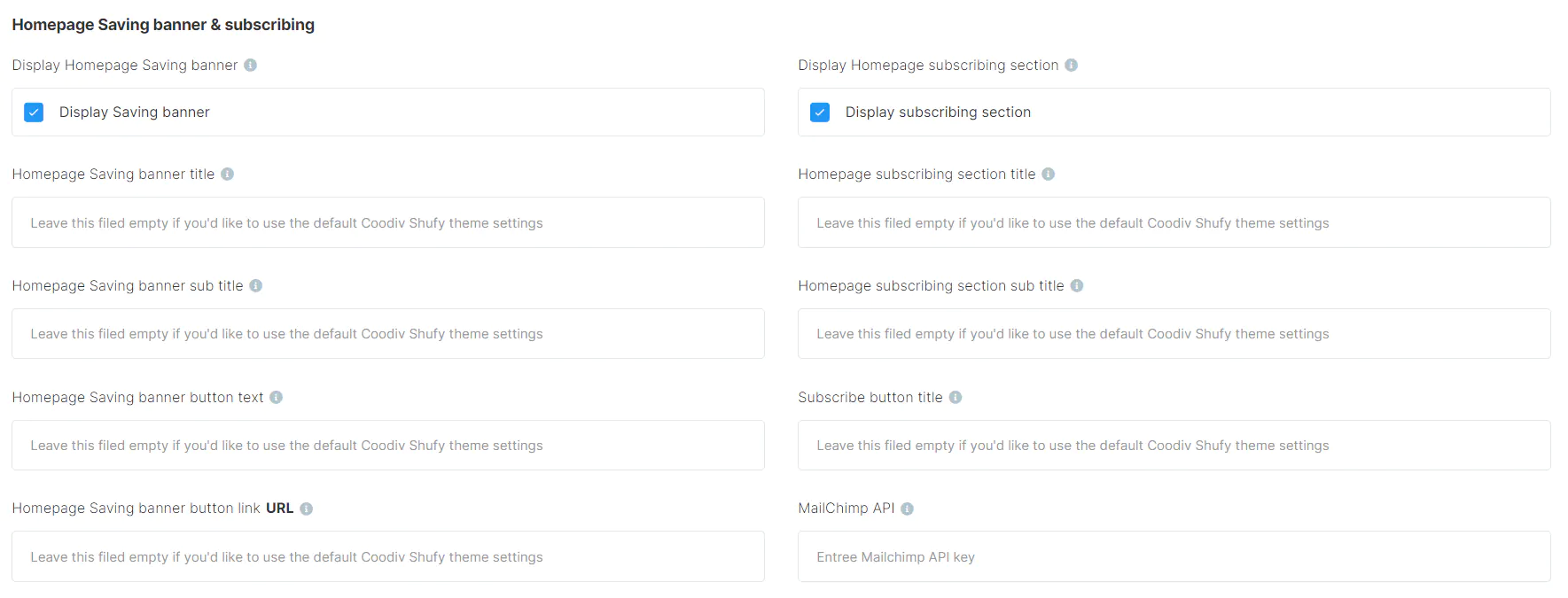Image resolution: width=1568 pixels, height=598 pixels.
Task: Click info icon next to Homepage Saving banner title
Action: [x=228, y=175]
